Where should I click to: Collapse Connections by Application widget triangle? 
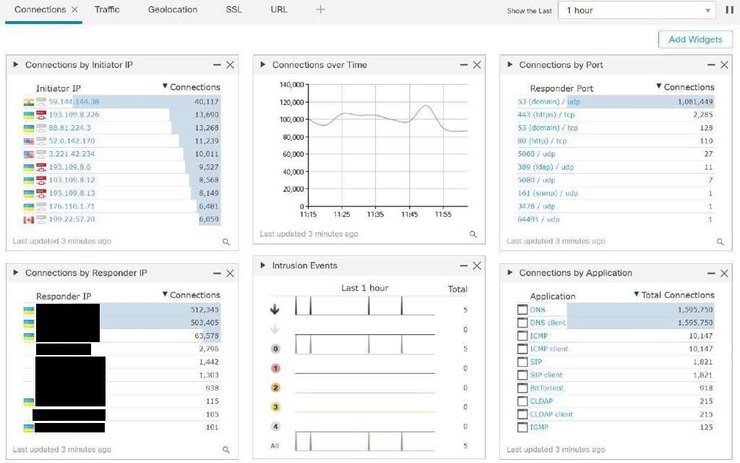pos(509,273)
